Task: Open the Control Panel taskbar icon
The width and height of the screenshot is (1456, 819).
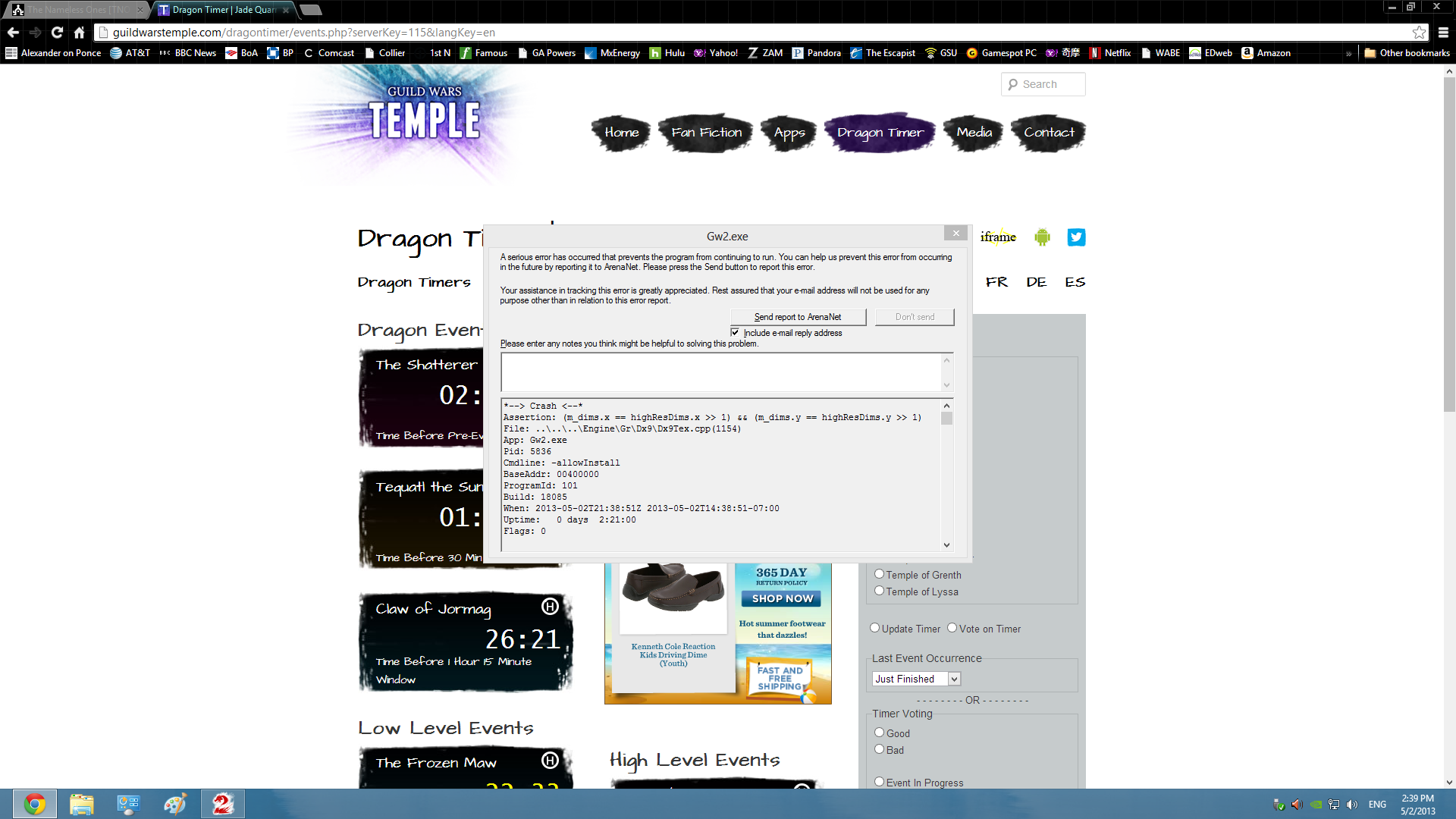Action: 128,804
